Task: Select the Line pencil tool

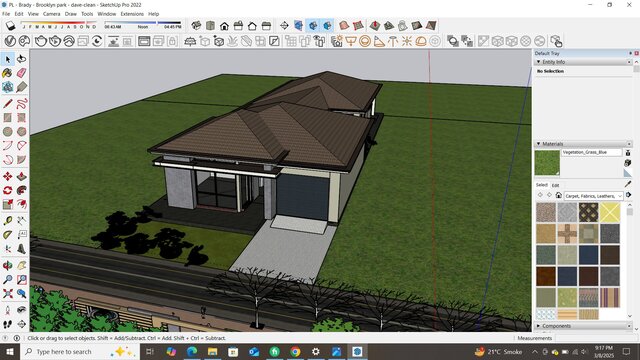Action: (8, 104)
